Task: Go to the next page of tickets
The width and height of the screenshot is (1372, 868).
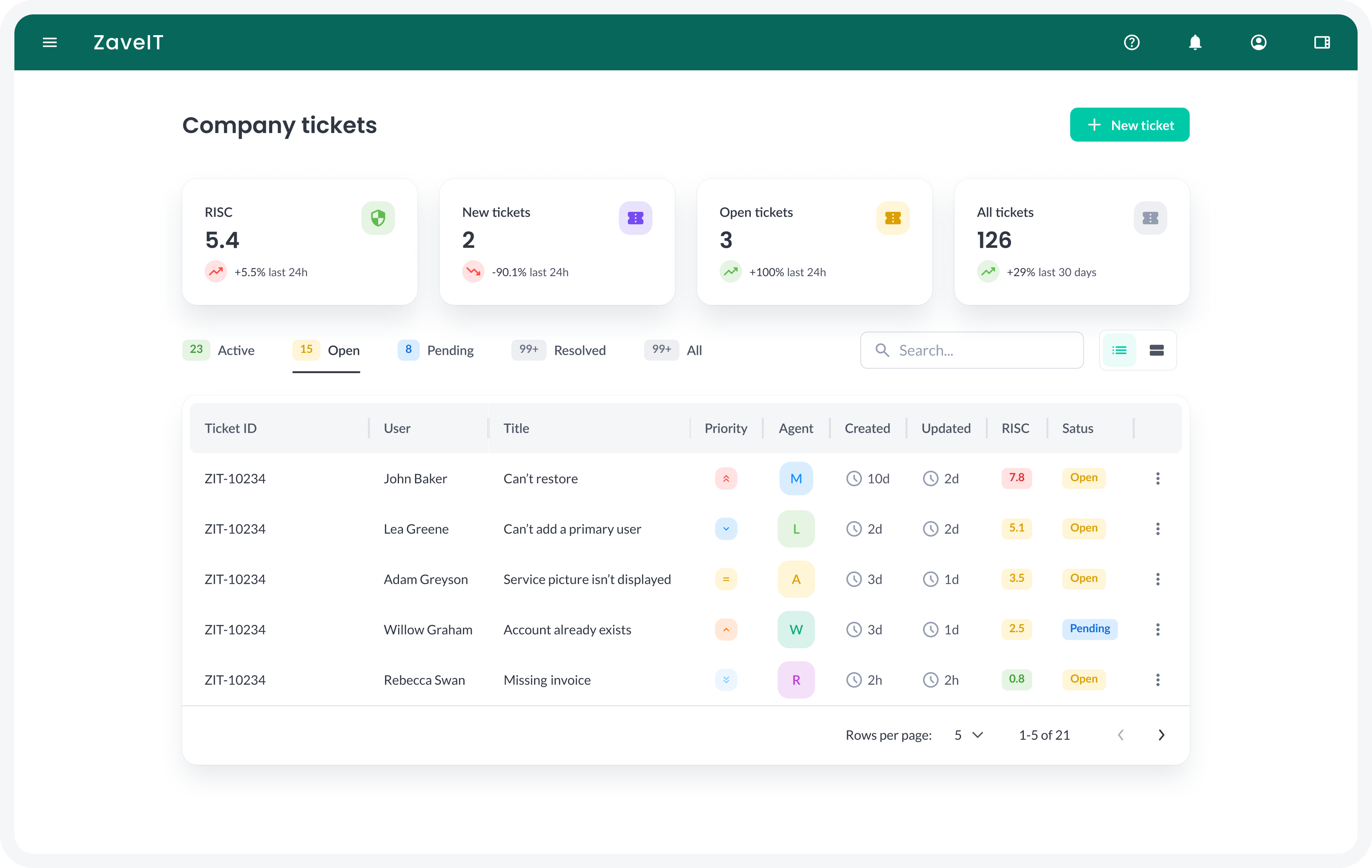Action: (x=1162, y=735)
